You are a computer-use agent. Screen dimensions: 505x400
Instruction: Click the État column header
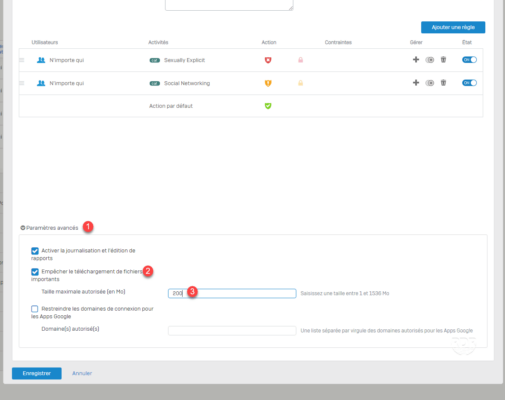pos(467,42)
